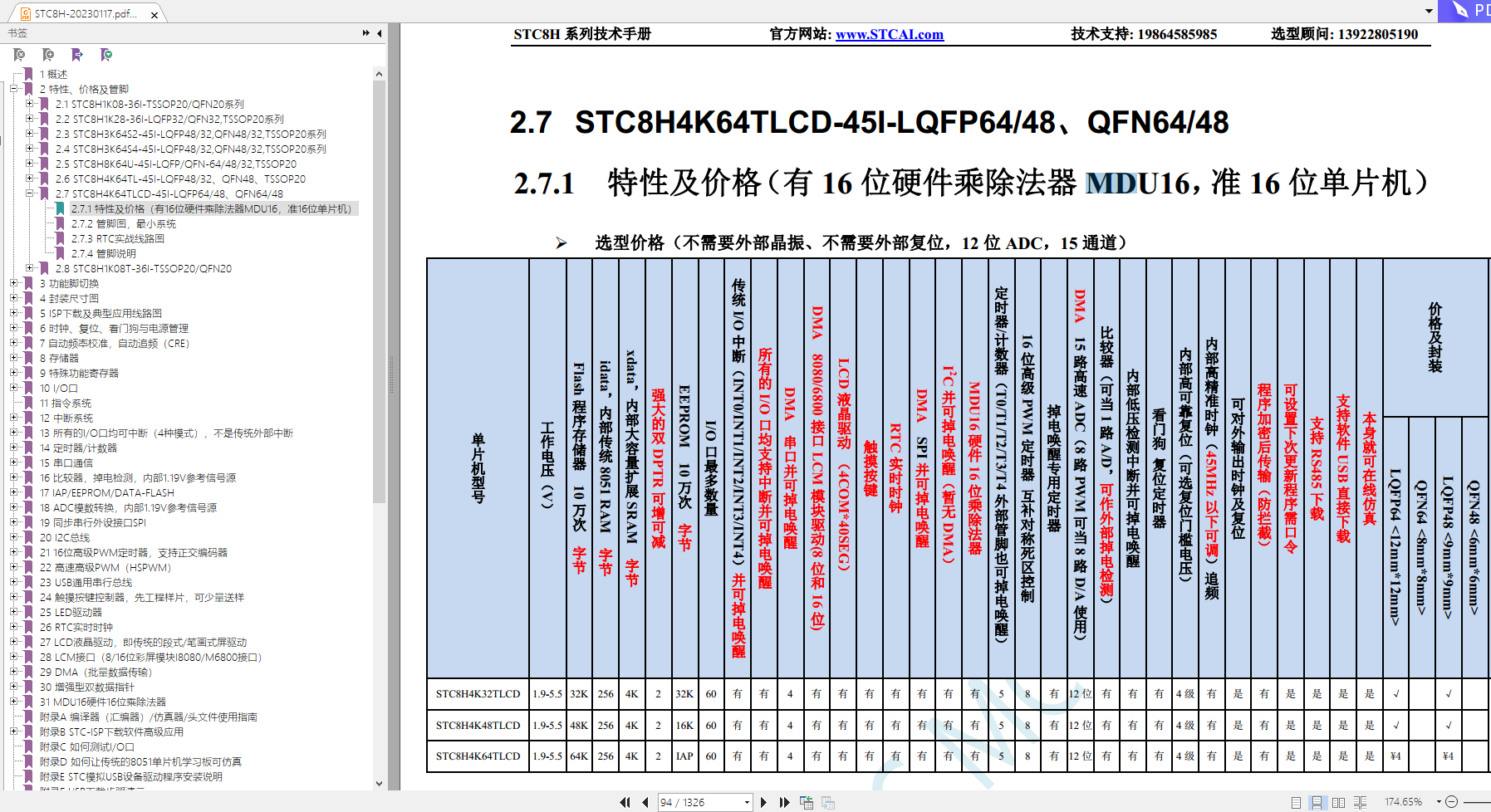Expand bookmark '29 DMA（批量数据传输）'
1491x812 pixels.
click(14, 672)
